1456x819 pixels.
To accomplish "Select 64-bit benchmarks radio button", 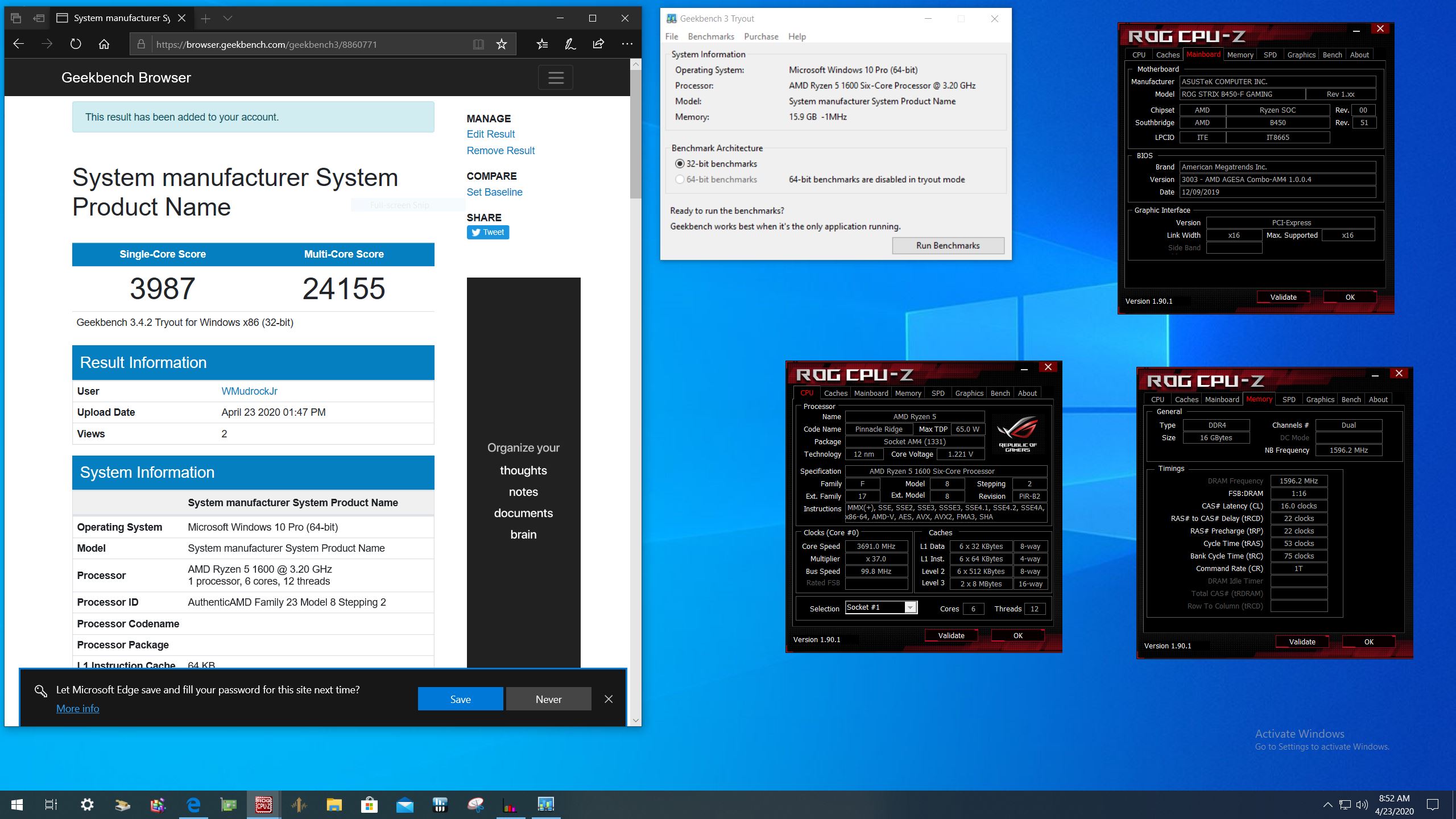I will (x=680, y=179).
